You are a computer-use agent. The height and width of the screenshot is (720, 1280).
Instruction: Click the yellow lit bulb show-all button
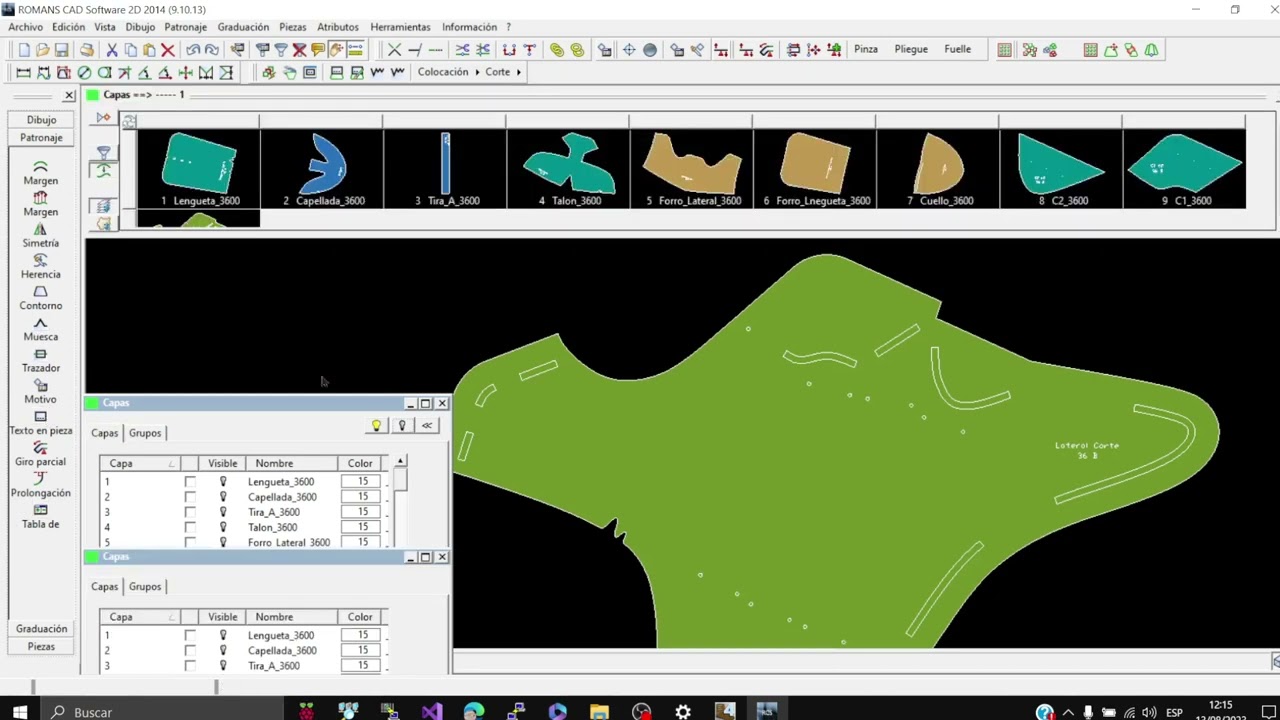pyautogui.click(x=376, y=426)
